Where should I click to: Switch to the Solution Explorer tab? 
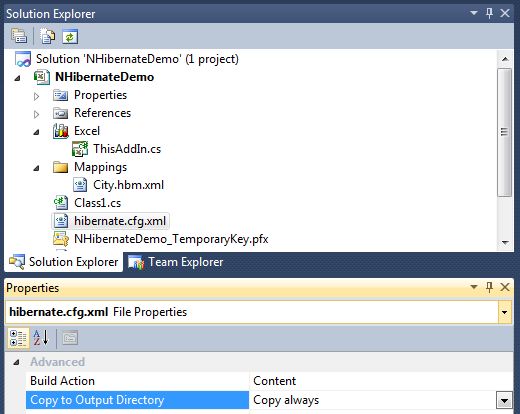tap(63, 262)
